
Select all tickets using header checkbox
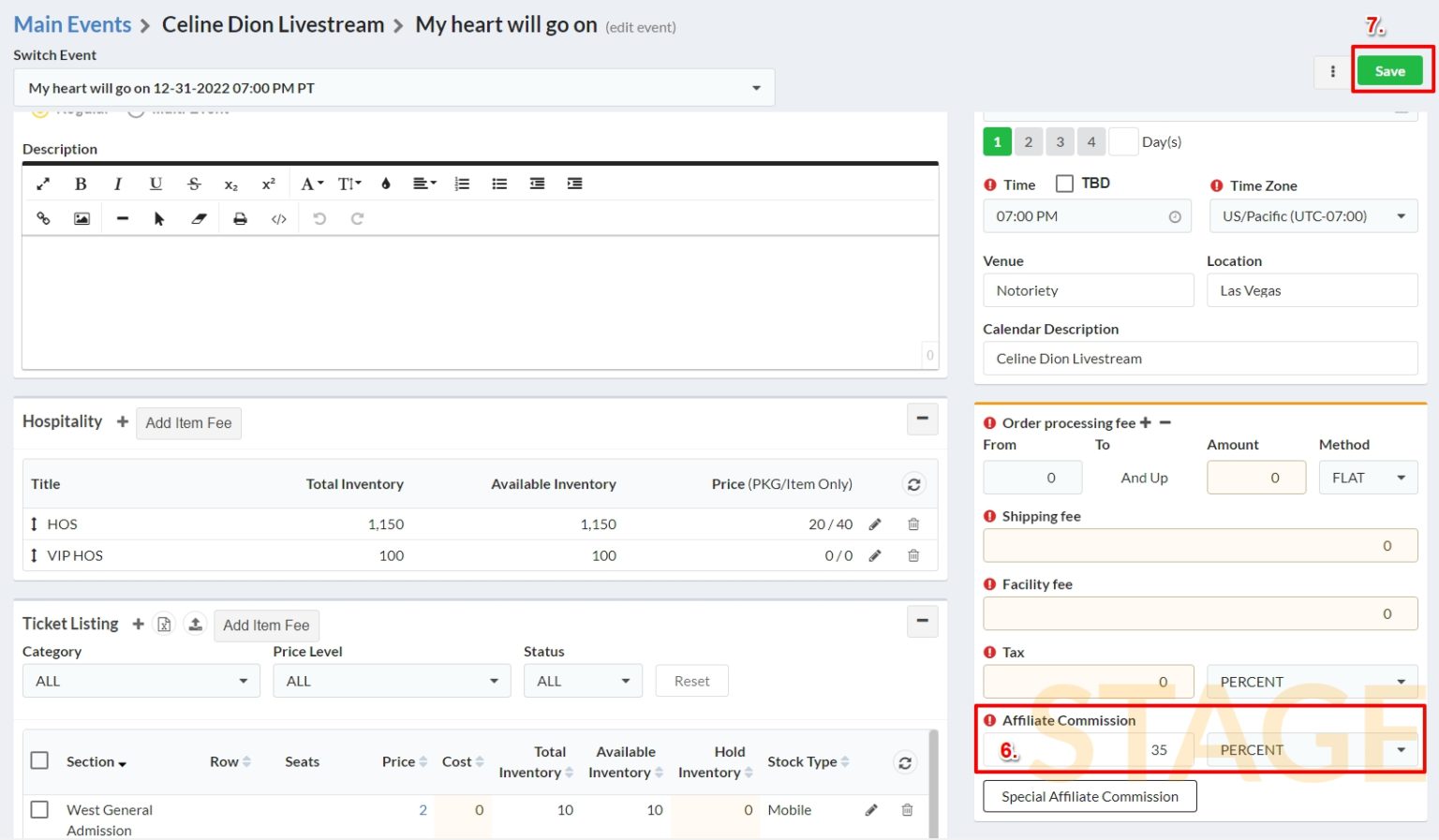(39, 760)
